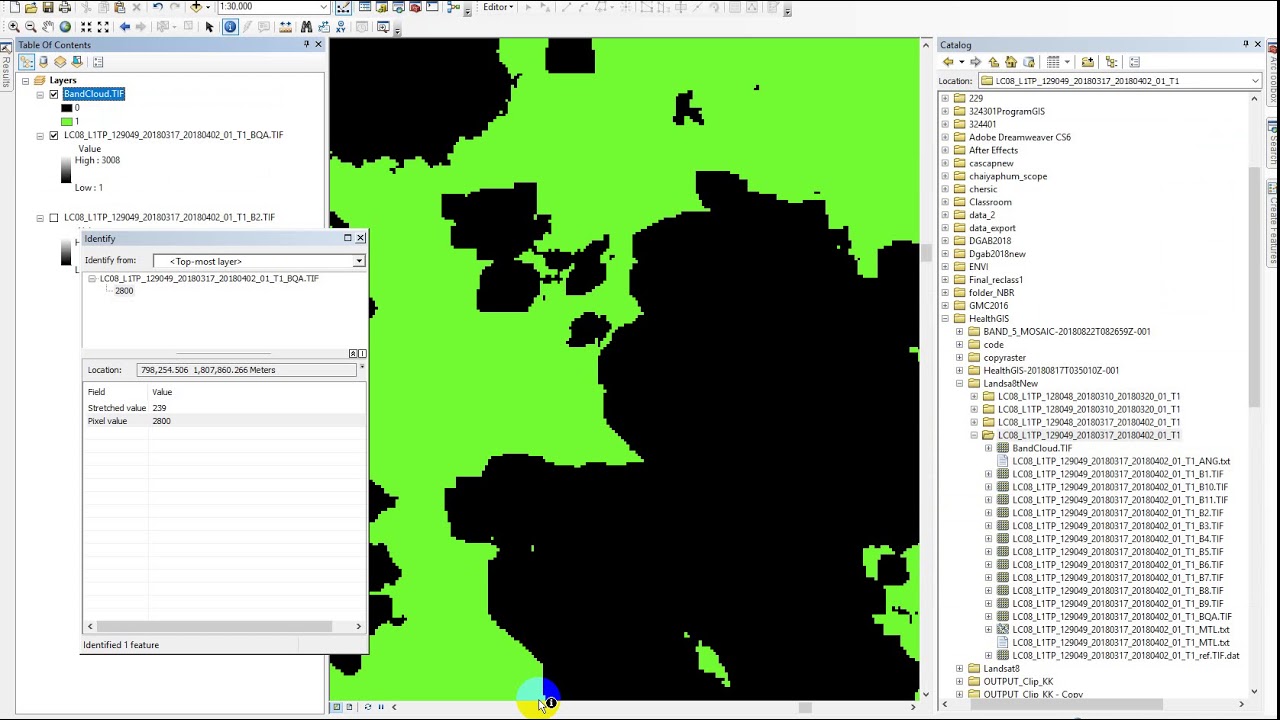The image size is (1280, 720).
Task: Click the black 0 class swatch
Action: coord(66,108)
